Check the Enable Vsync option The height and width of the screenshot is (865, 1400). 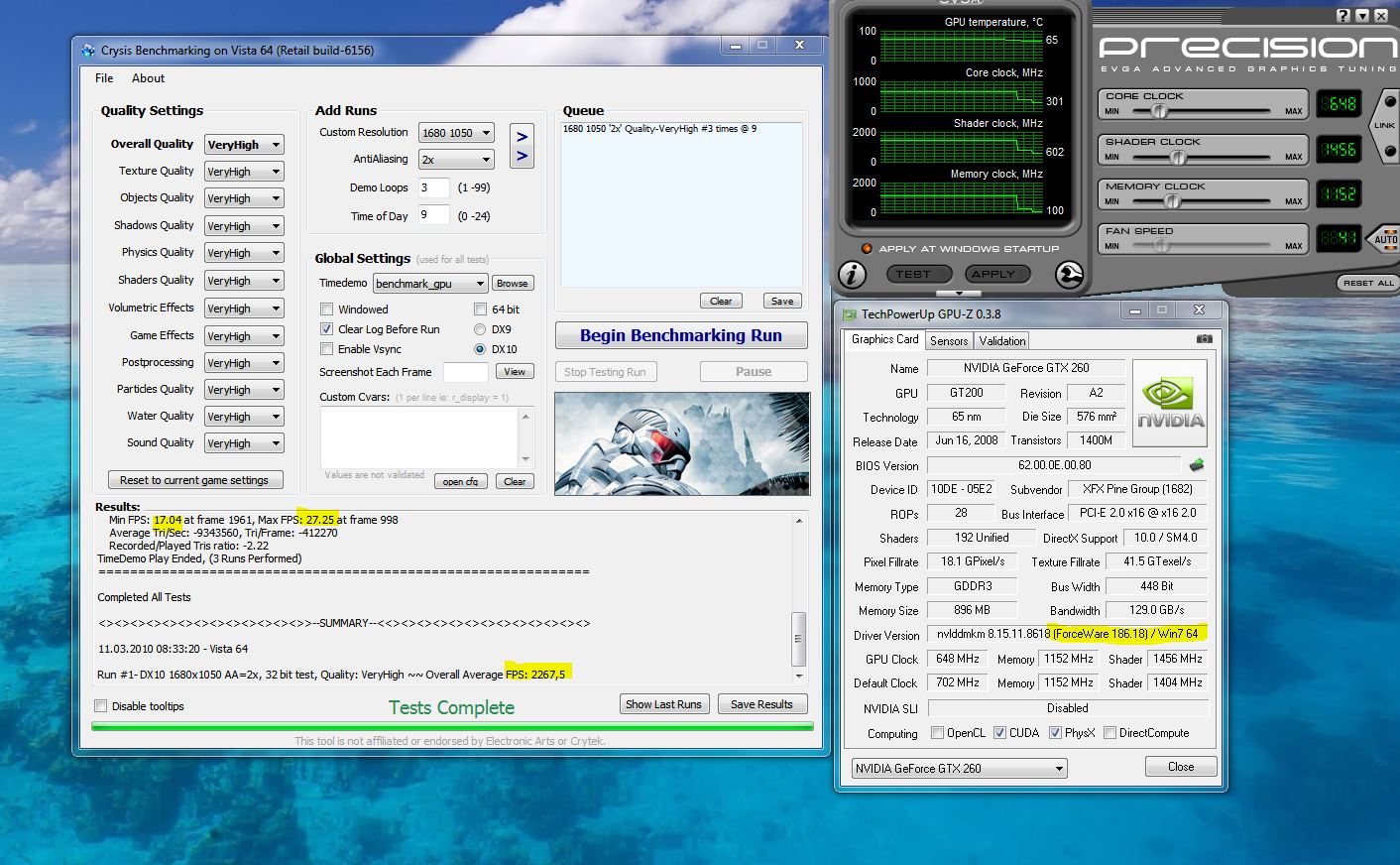326,349
